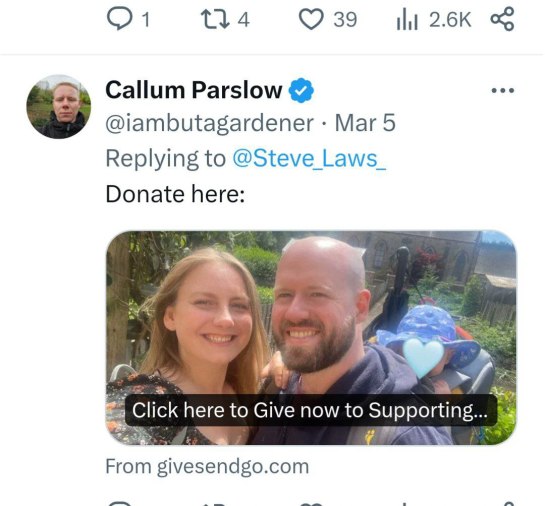Repost using the retweet arrows icon

click(215, 19)
